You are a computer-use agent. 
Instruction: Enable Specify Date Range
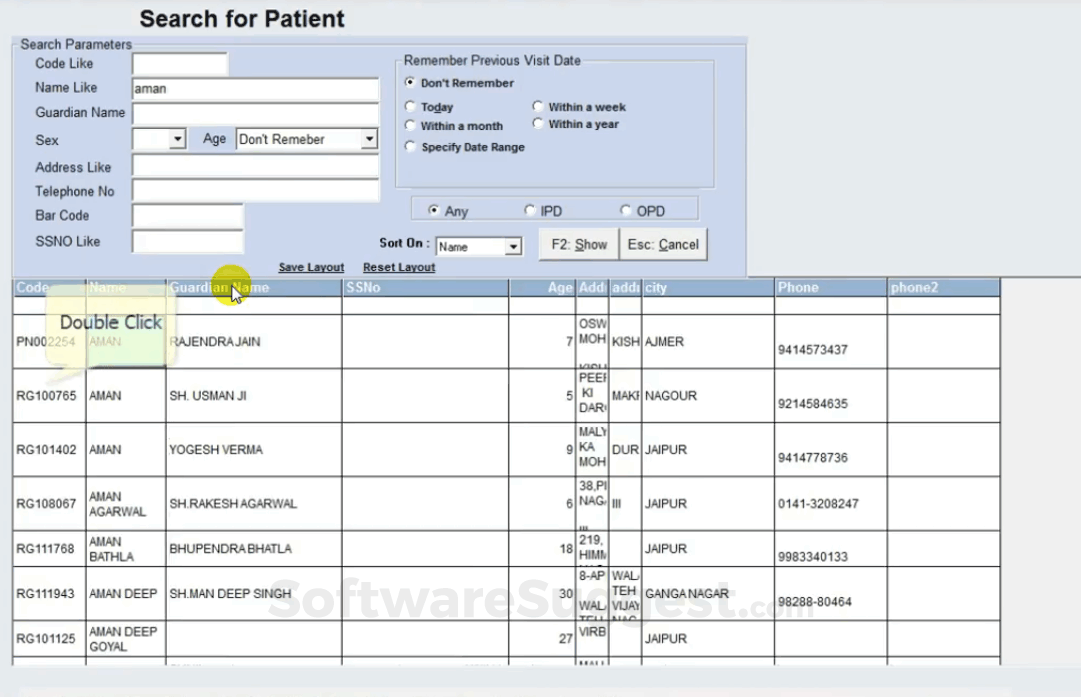(411, 146)
